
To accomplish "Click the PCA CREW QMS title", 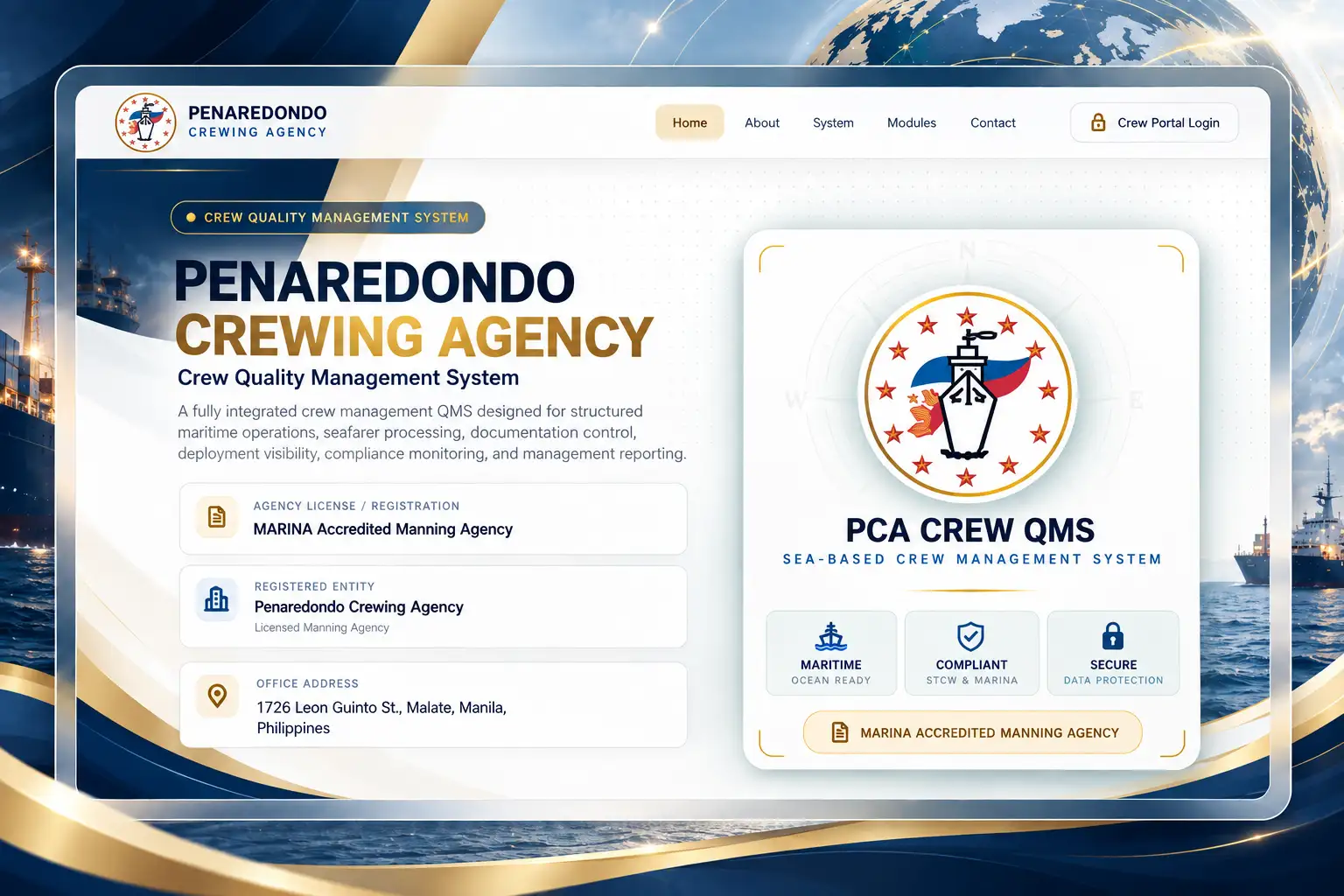I will pos(969,530).
